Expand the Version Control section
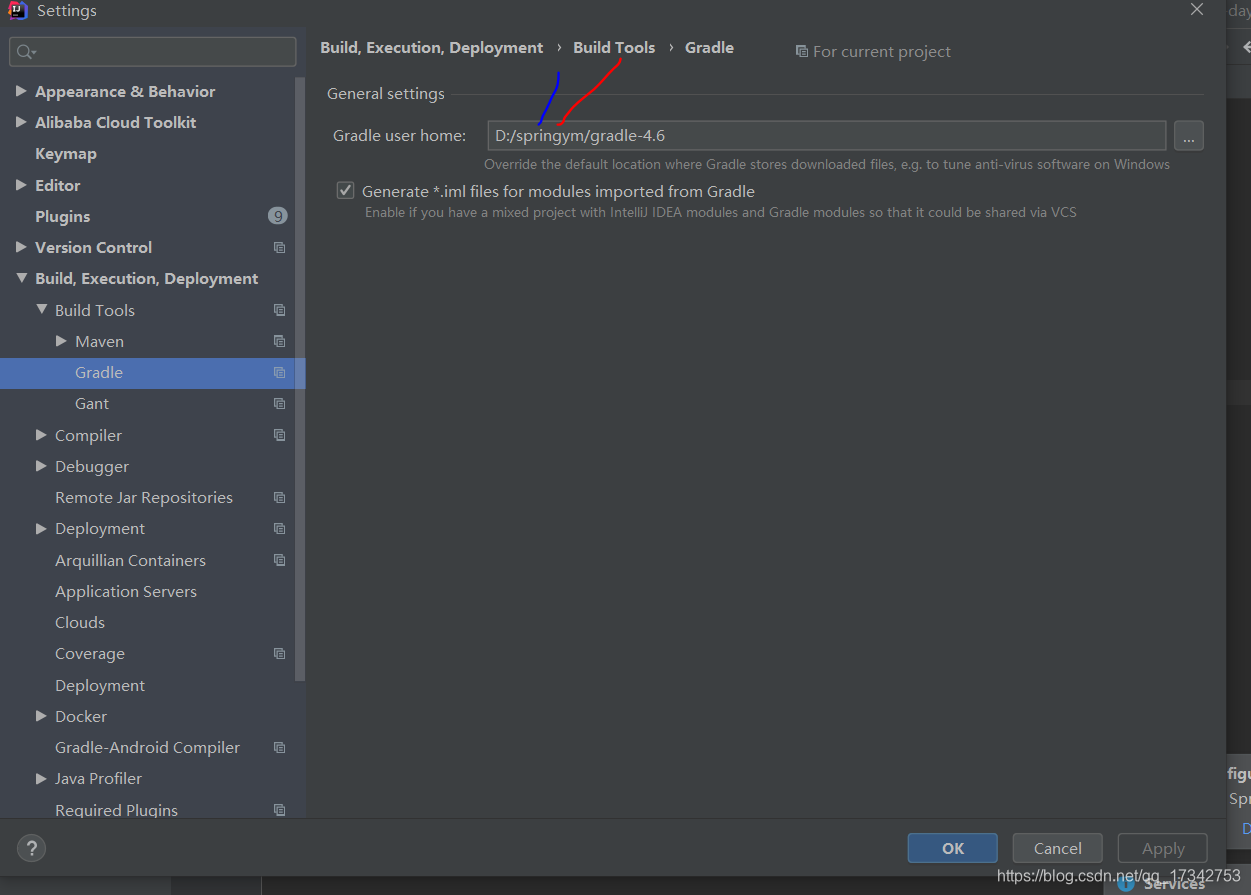The height and width of the screenshot is (895, 1251). point(21,247)
